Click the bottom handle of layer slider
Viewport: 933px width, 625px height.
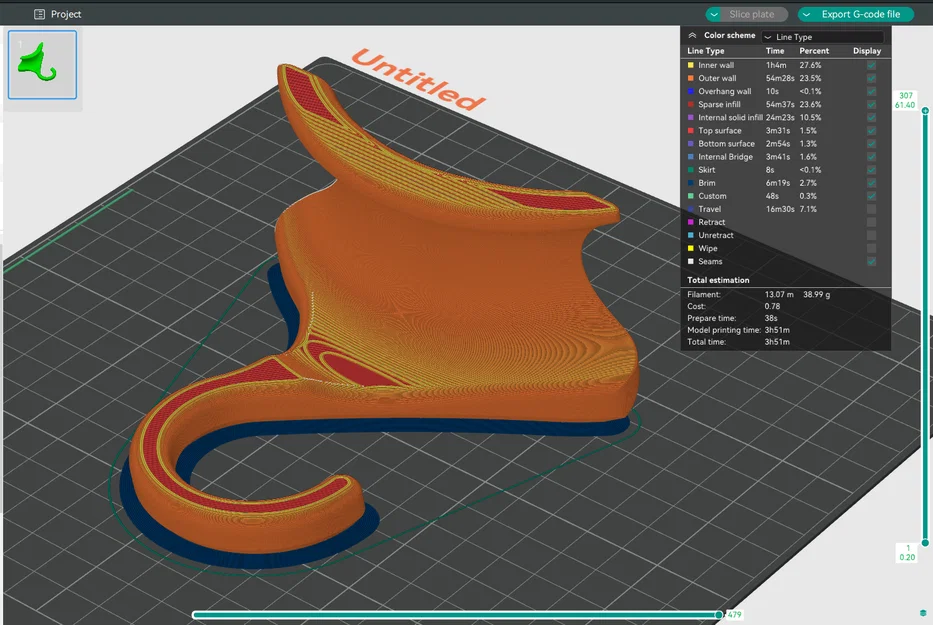[926, 543]
